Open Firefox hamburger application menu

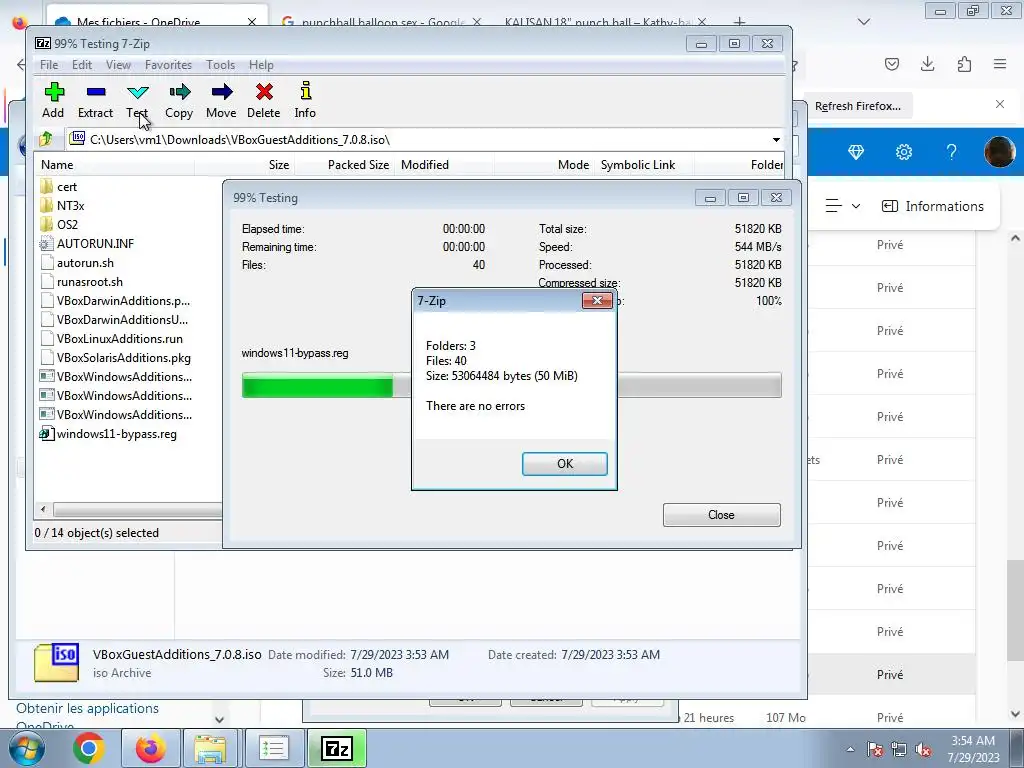pos(1000,64)
